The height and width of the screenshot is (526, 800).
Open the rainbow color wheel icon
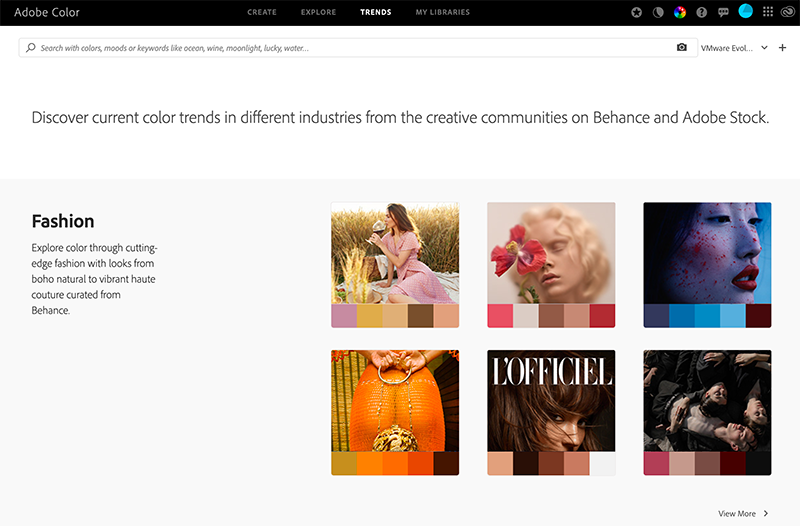tap(680, 13)
